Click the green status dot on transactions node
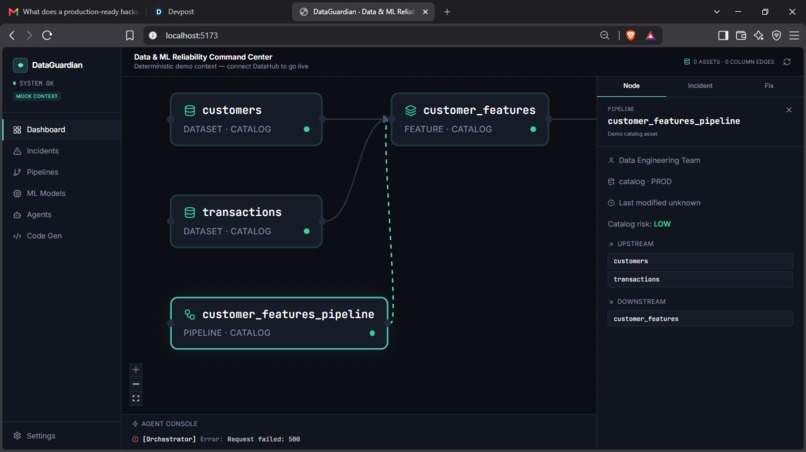 click(x=307, y=231)
